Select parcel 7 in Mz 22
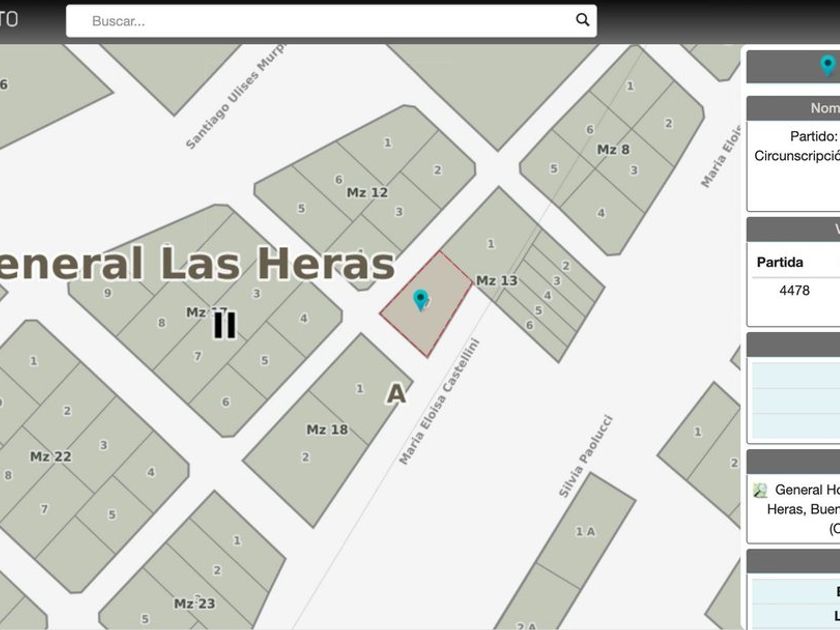 pyautogui.click(x=44, y=509)
